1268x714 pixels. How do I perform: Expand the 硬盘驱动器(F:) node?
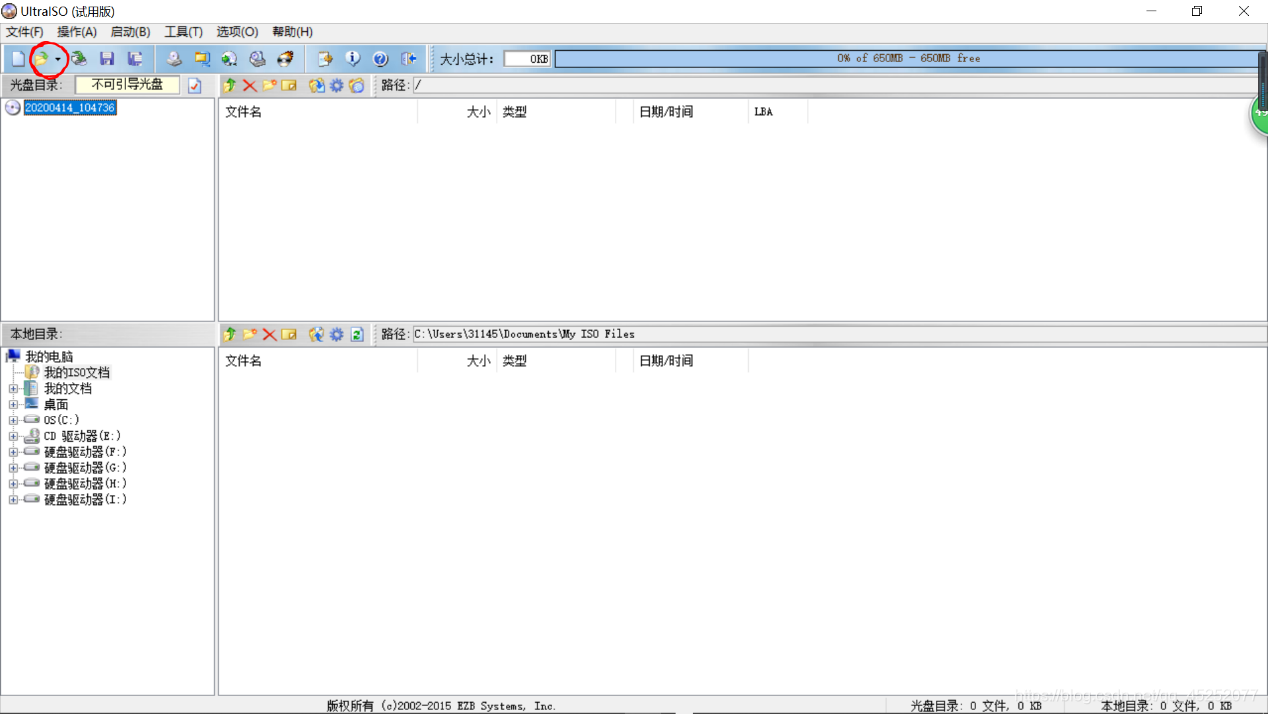pyautogui.click(x=13, y=452)
